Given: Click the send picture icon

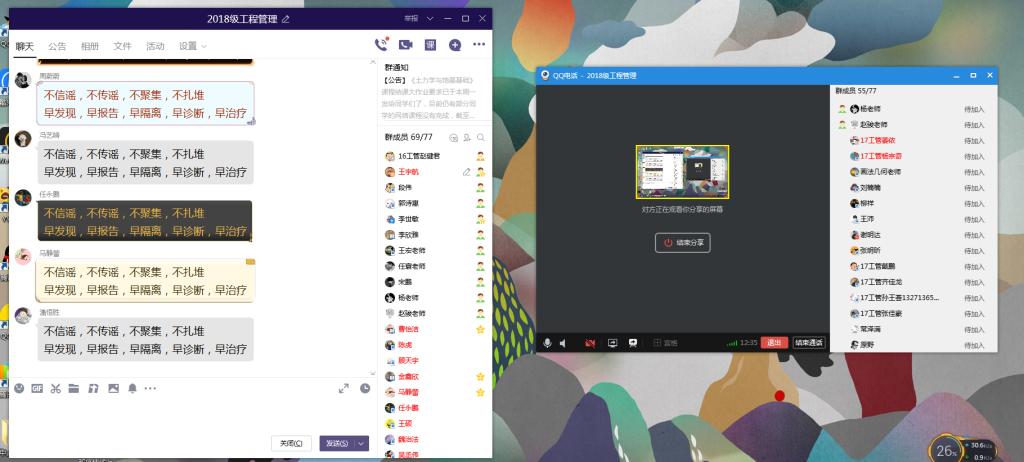Looking at the screenshot, I should [113, 388].
